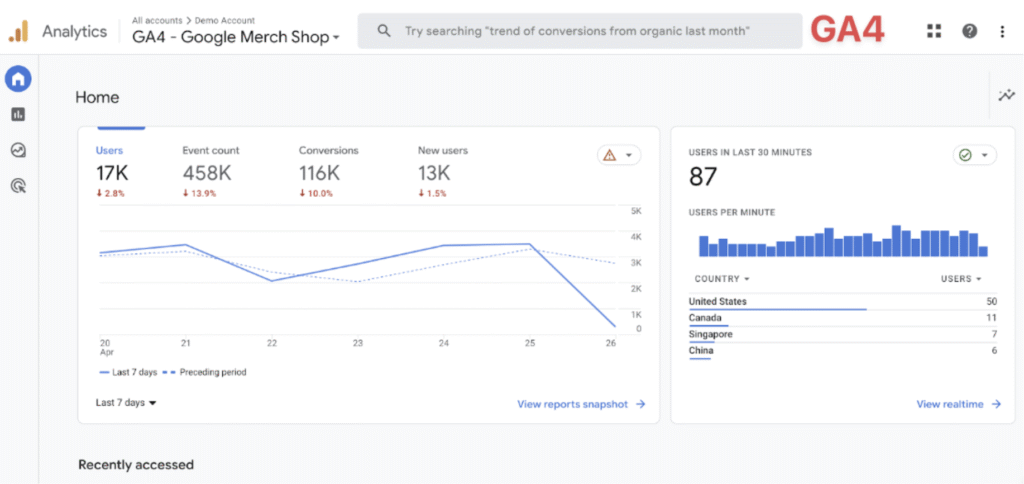Image resolution: width=1024 pixels, height=484 pixels.
Task: Open the Reports bar chart icon
Action: pos(18,115)
